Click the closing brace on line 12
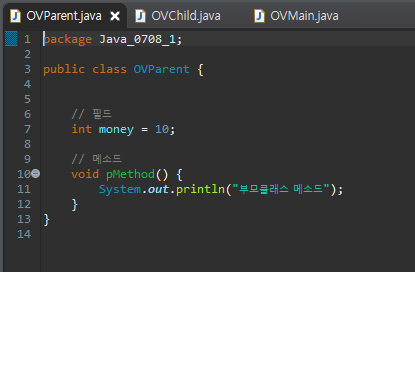The image size is (415, 372). (75, 205)
